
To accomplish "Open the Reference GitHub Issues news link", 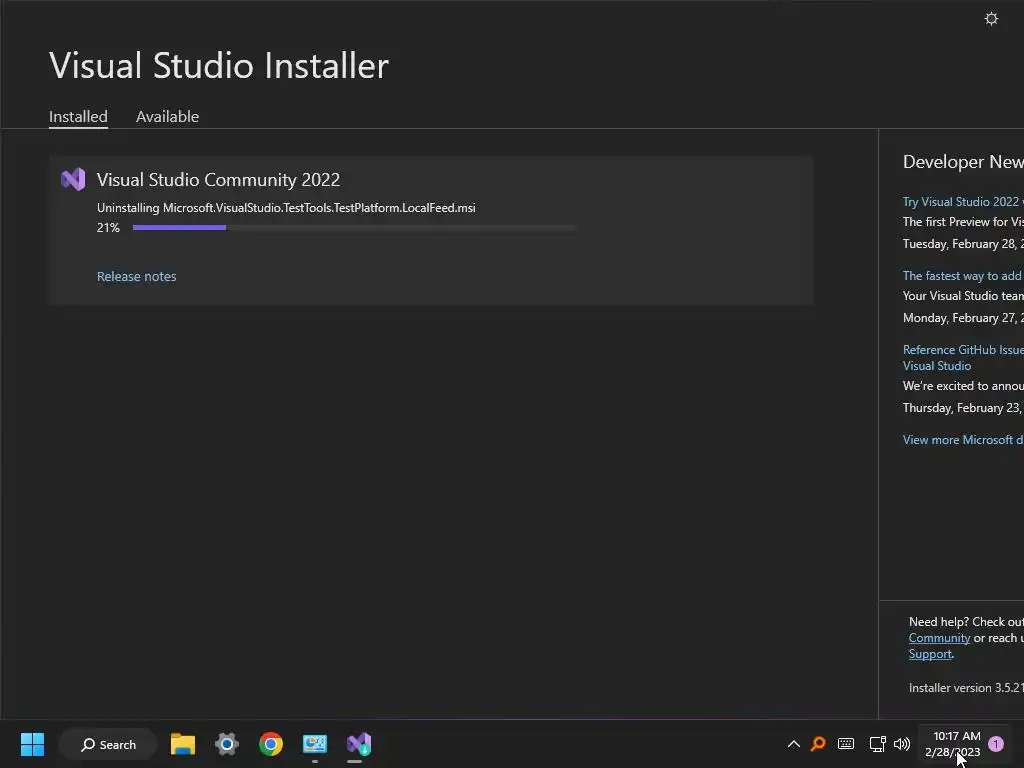I will click(x=963, y=357).
